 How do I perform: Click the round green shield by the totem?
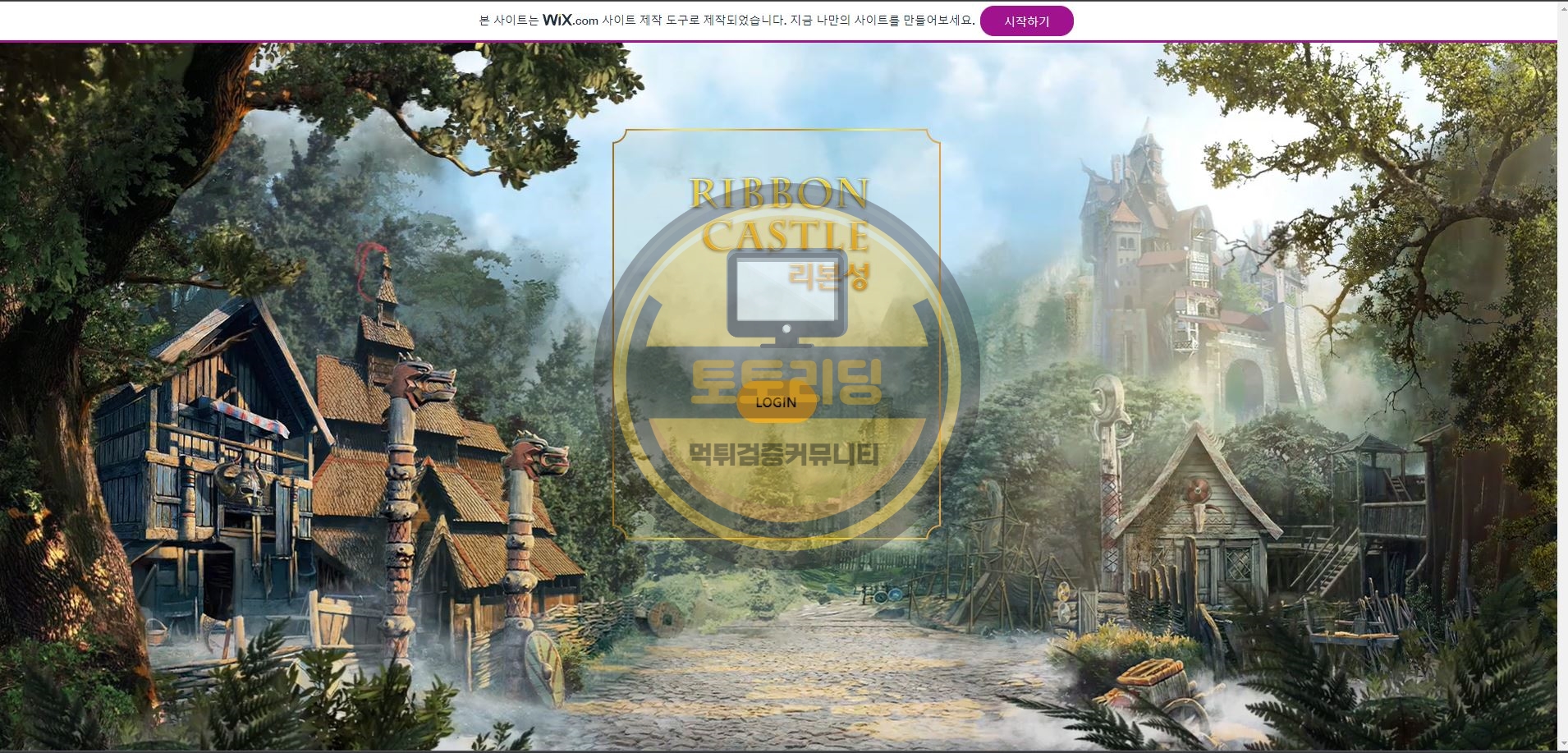tap(546, 663)
